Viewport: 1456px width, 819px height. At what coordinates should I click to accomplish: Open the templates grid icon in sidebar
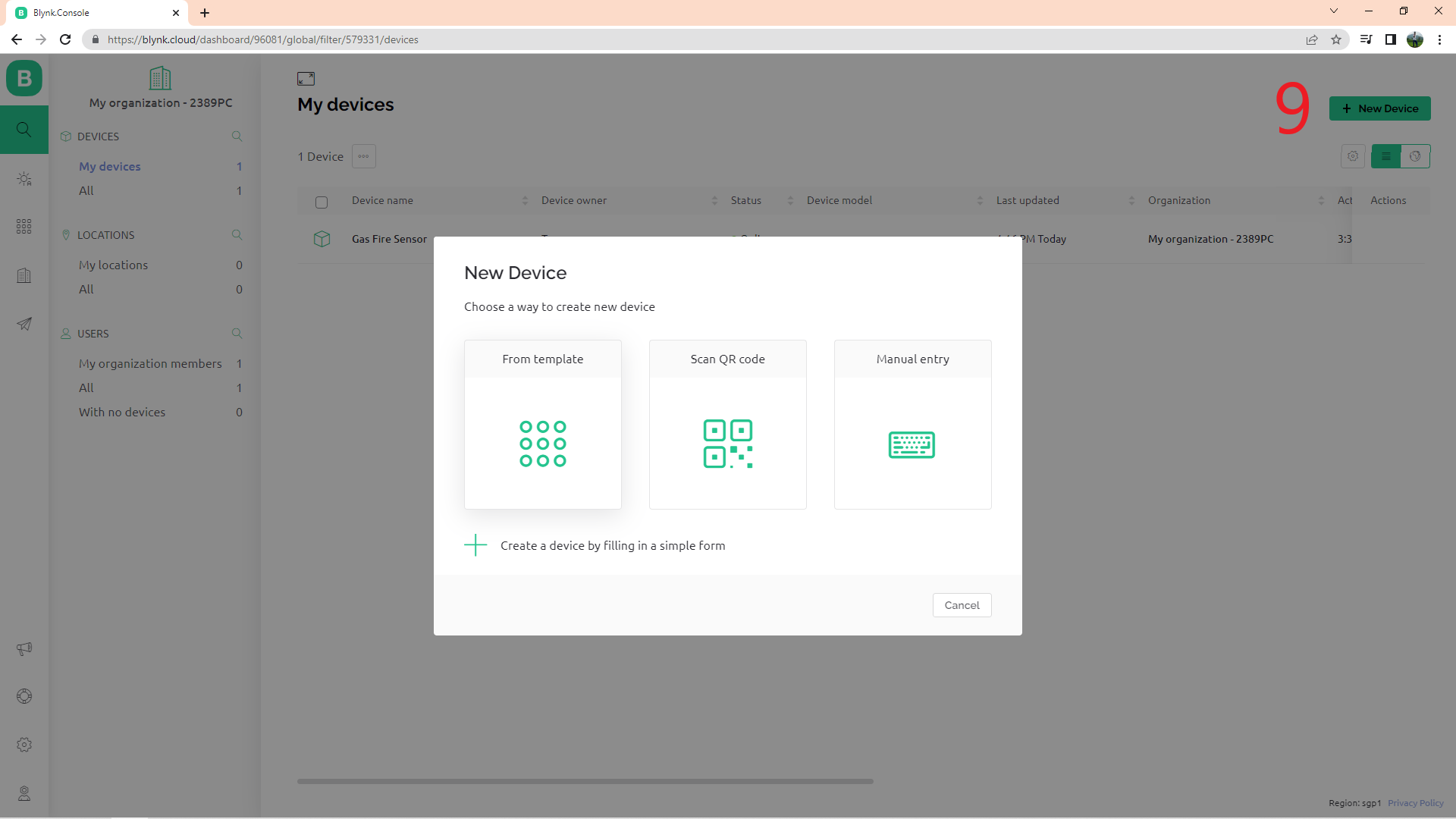24,227
